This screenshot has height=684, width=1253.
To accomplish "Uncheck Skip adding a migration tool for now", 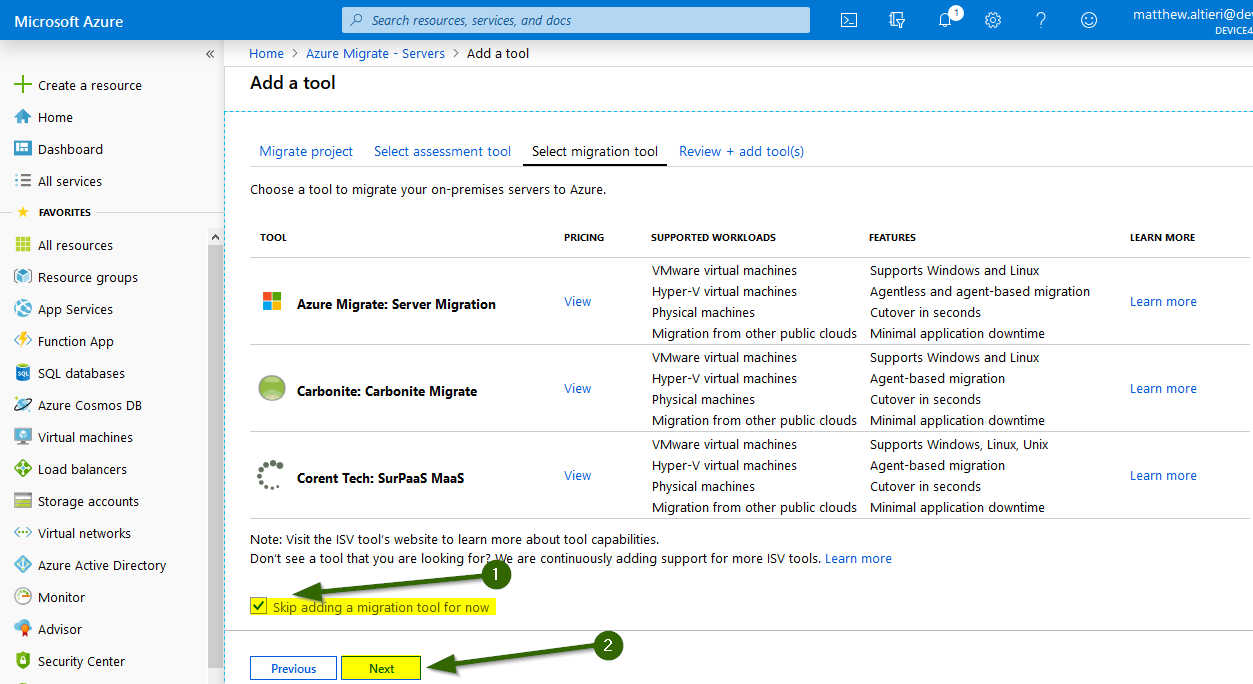I will click(x=259, y=605).
